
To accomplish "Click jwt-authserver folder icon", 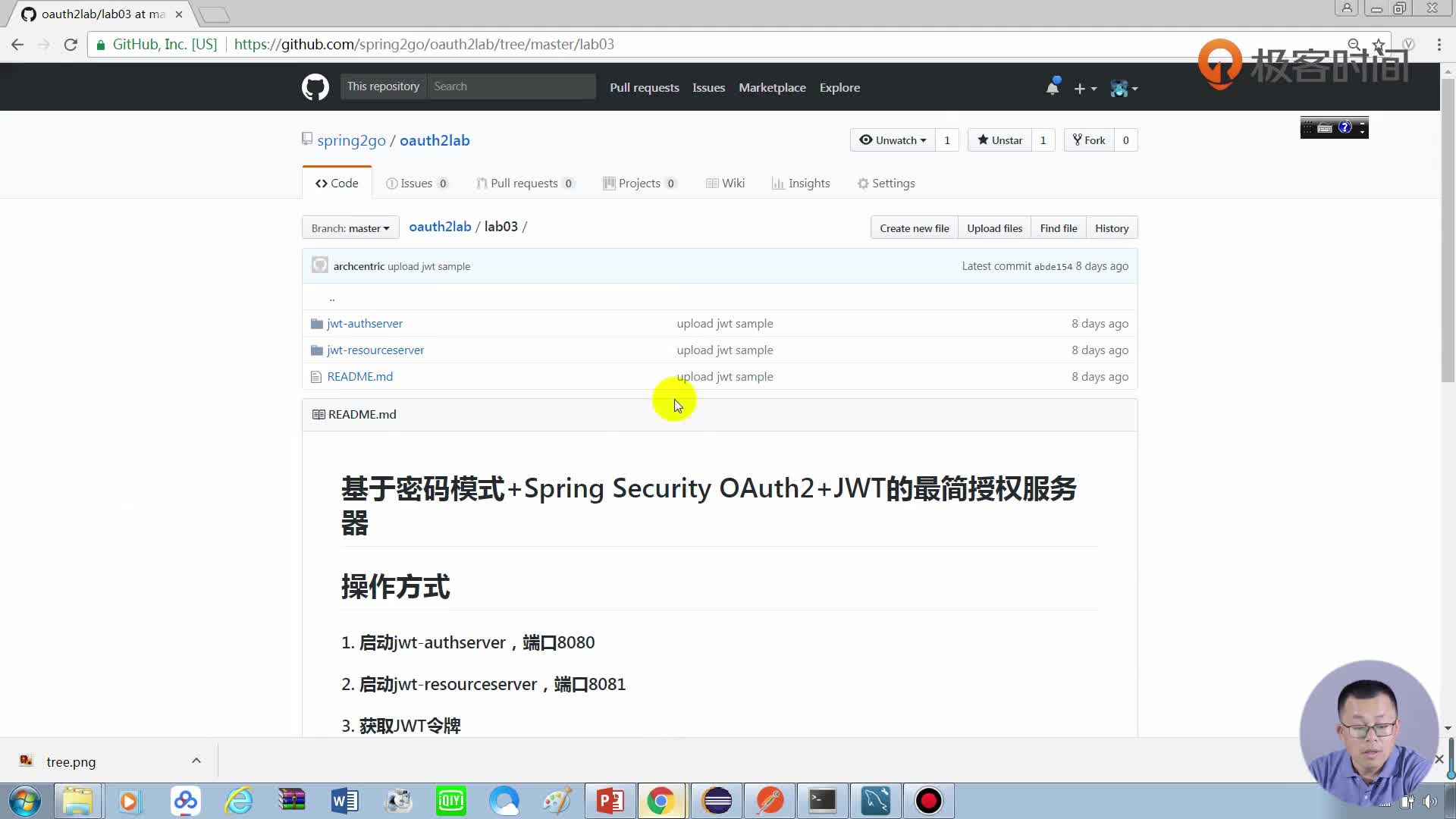I will (x=317, y=324).
